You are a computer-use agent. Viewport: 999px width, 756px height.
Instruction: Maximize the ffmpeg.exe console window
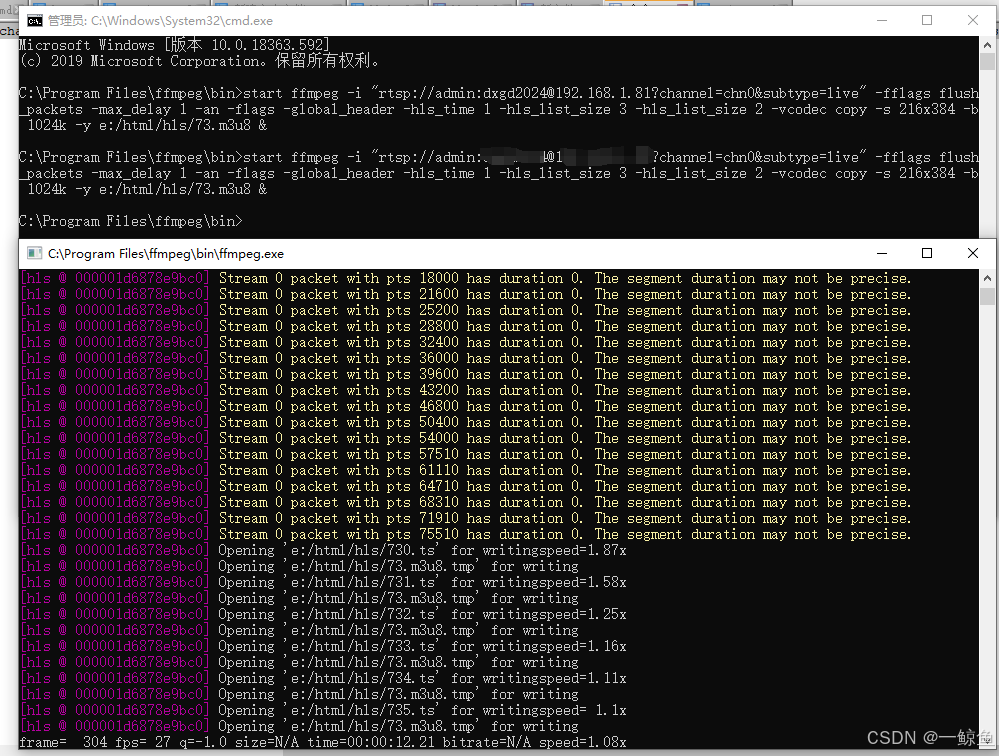pyautogui.click(x=927, y=253)
